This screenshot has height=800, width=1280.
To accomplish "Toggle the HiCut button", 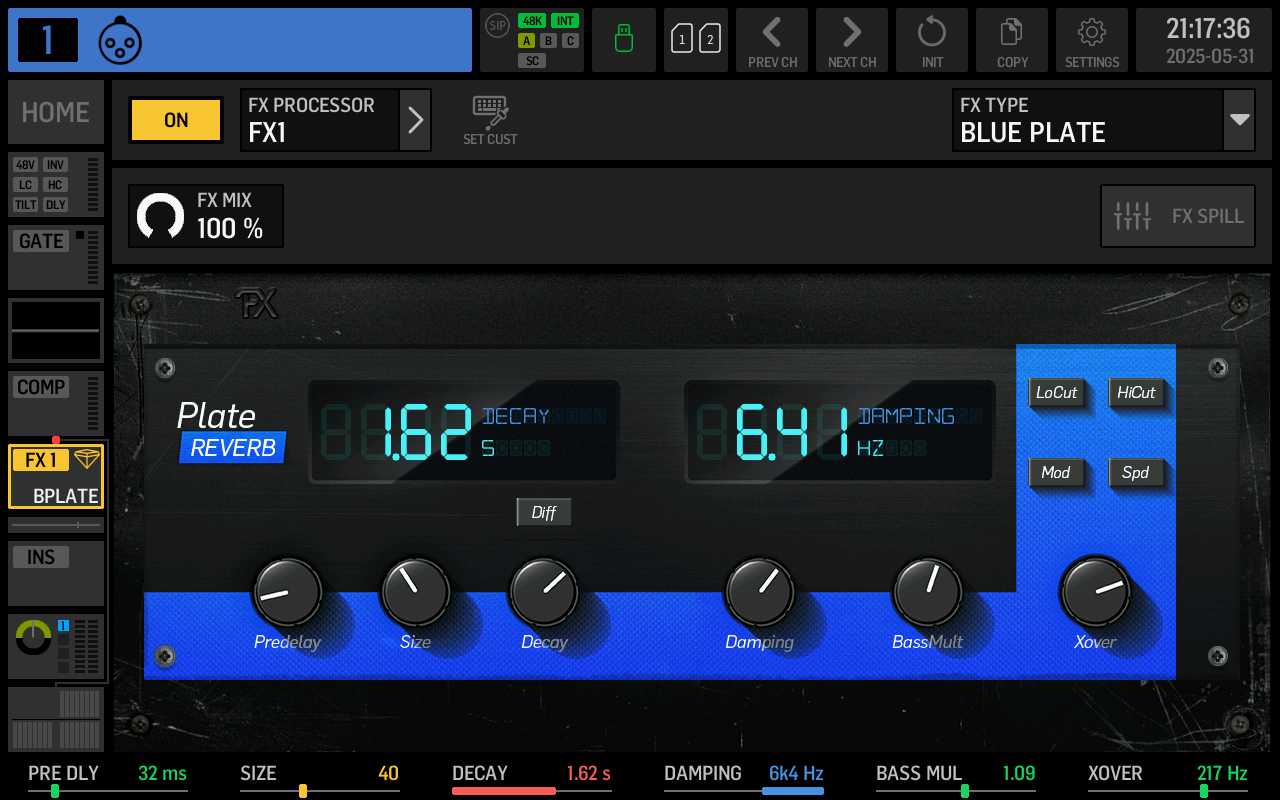I will (1136, 392).
